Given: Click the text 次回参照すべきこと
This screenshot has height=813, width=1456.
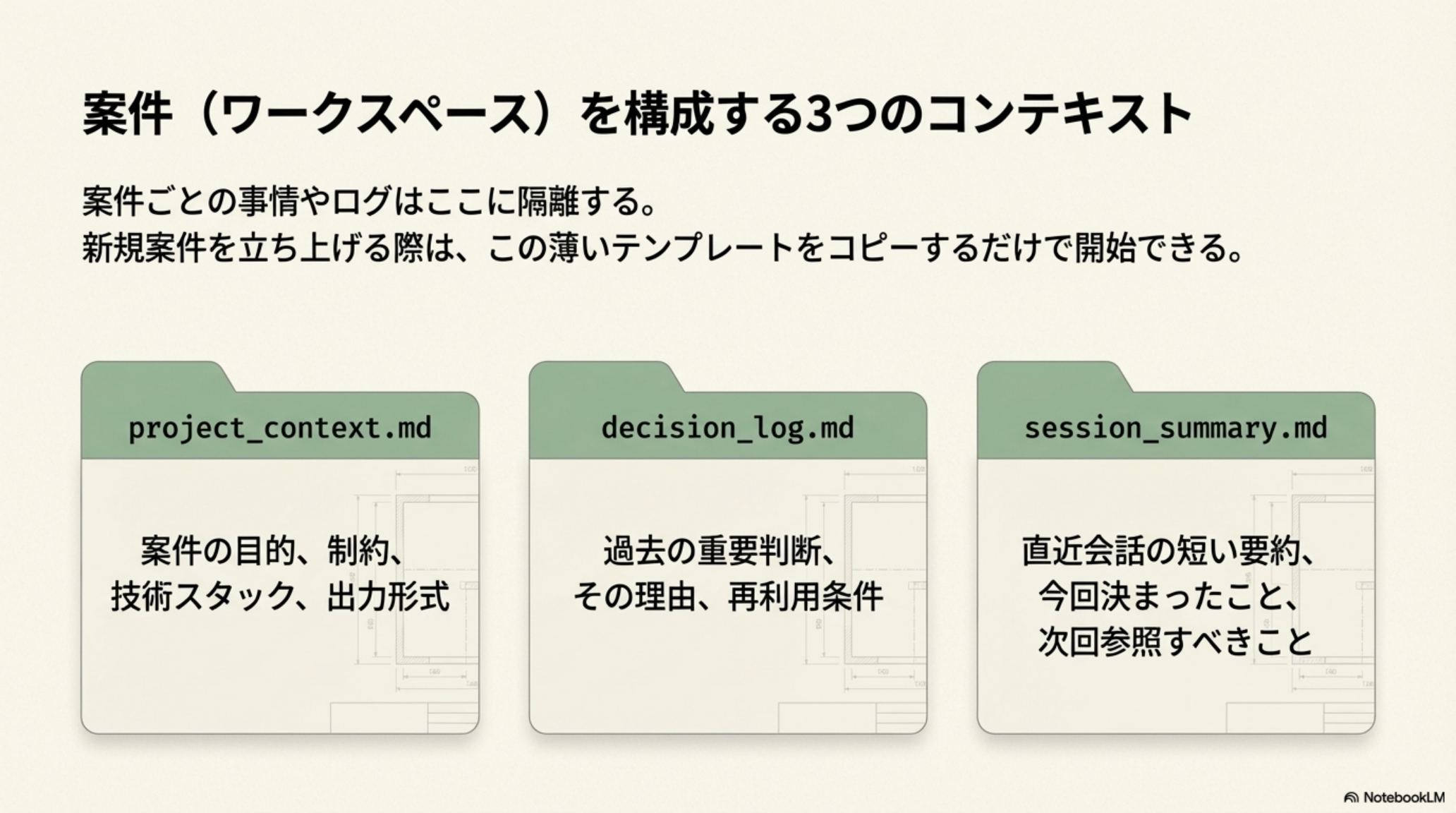Looking at the screenshot, I should 1175,642.
